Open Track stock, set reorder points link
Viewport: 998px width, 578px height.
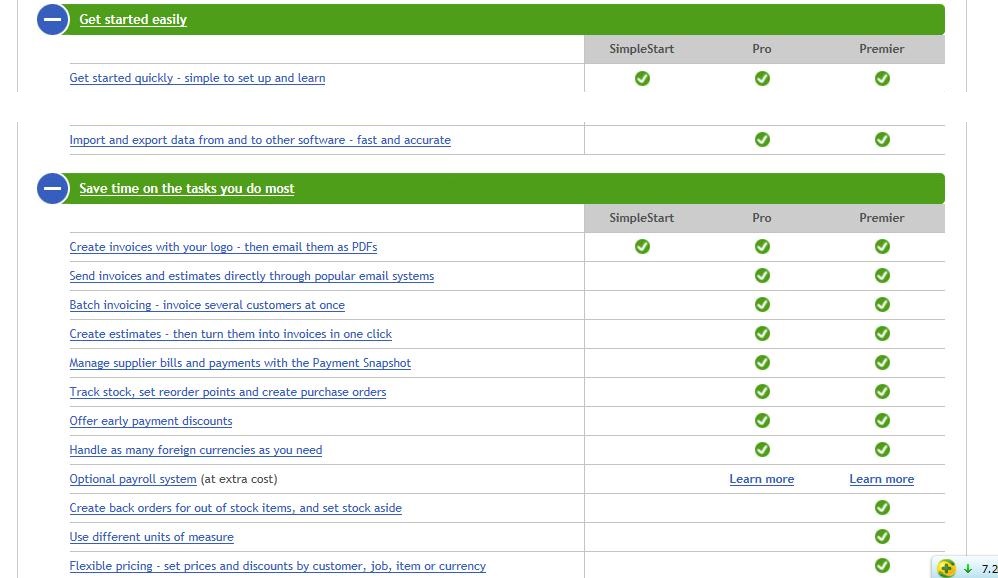pos(228,392)
